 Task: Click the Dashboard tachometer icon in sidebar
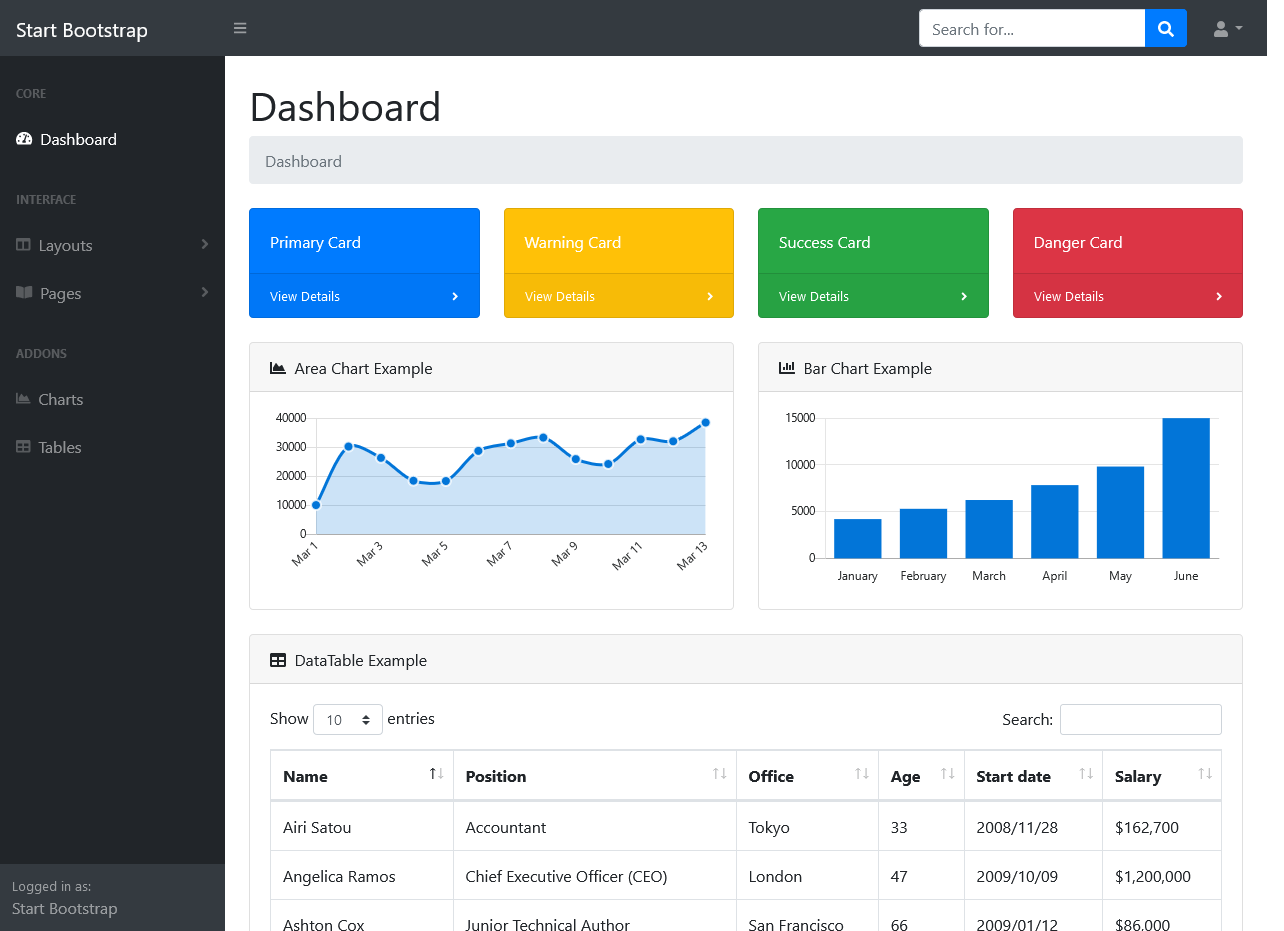coord(24,139)
